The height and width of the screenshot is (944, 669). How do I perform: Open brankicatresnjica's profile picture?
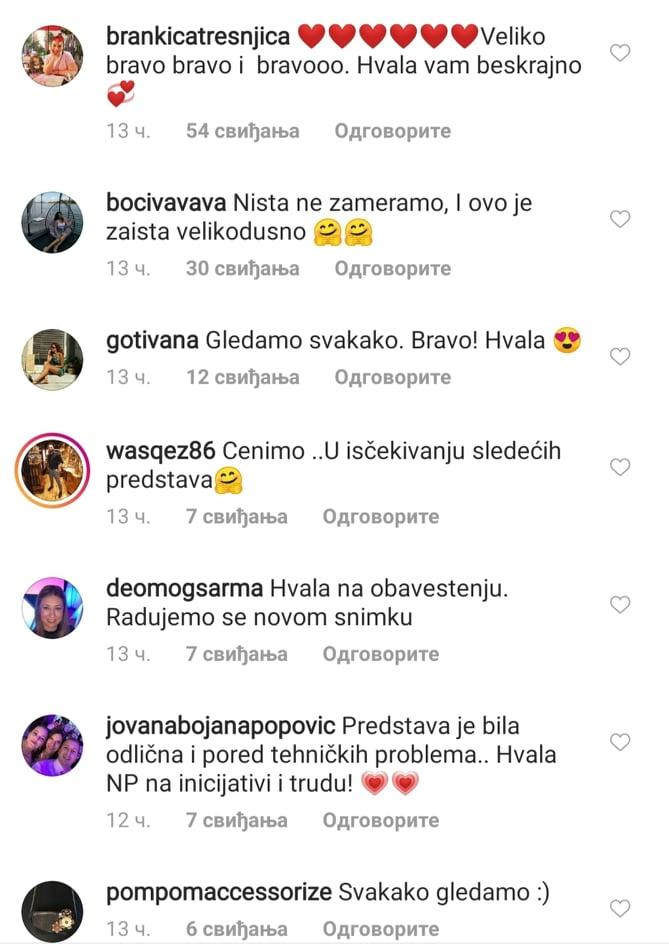[x=52, y=56]
